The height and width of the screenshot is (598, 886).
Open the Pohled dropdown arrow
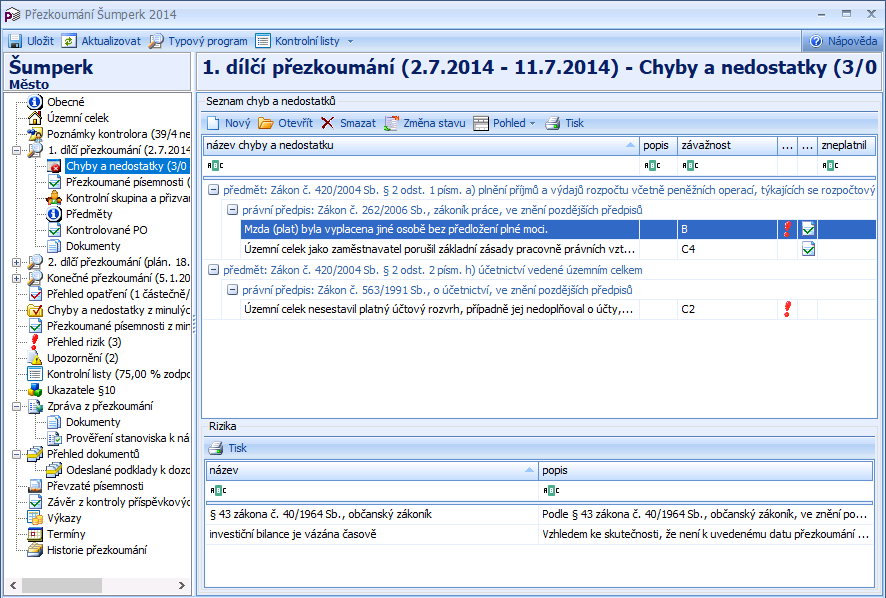[x=532, y=123]
